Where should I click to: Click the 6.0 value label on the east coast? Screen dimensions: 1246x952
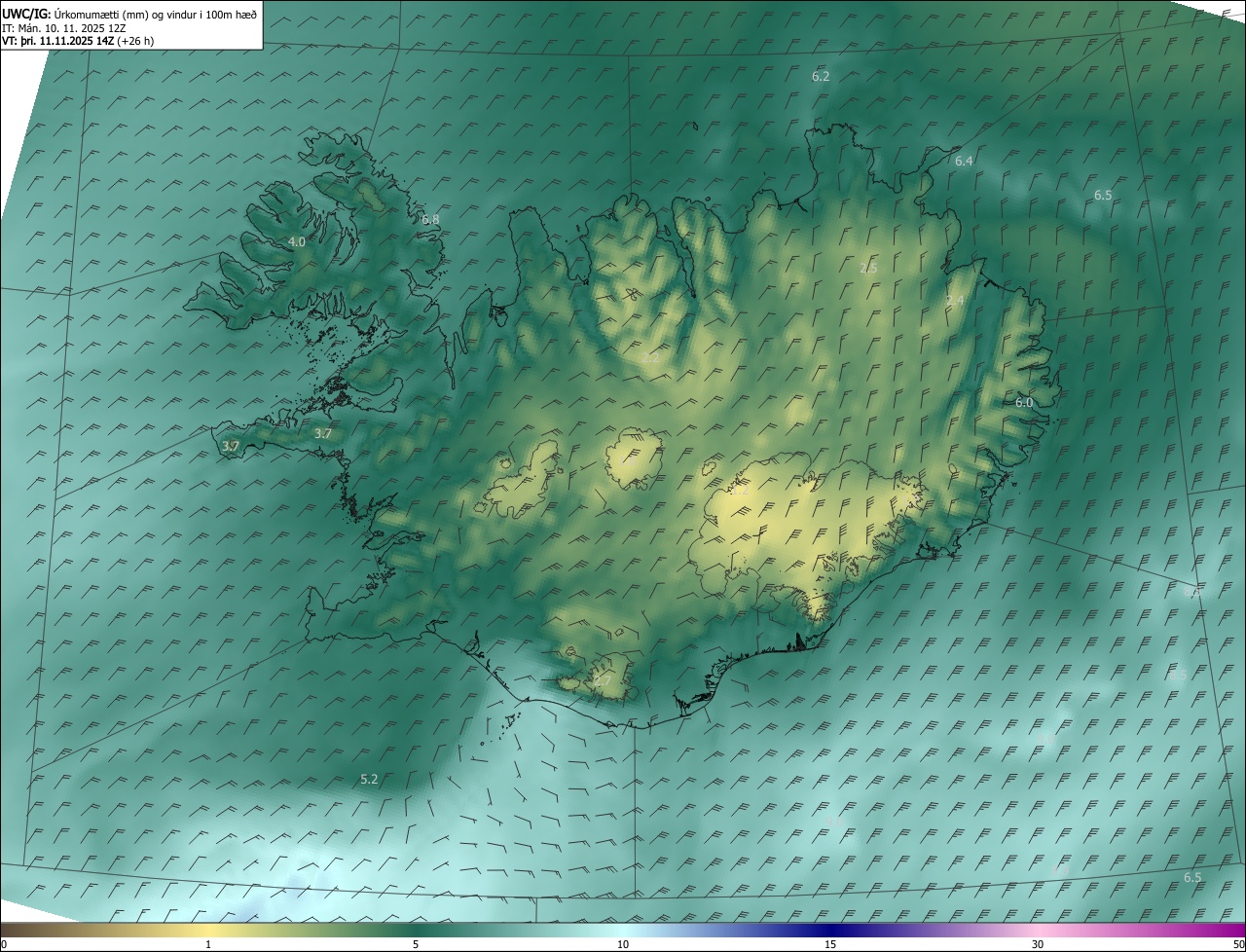coord(1024,402)
